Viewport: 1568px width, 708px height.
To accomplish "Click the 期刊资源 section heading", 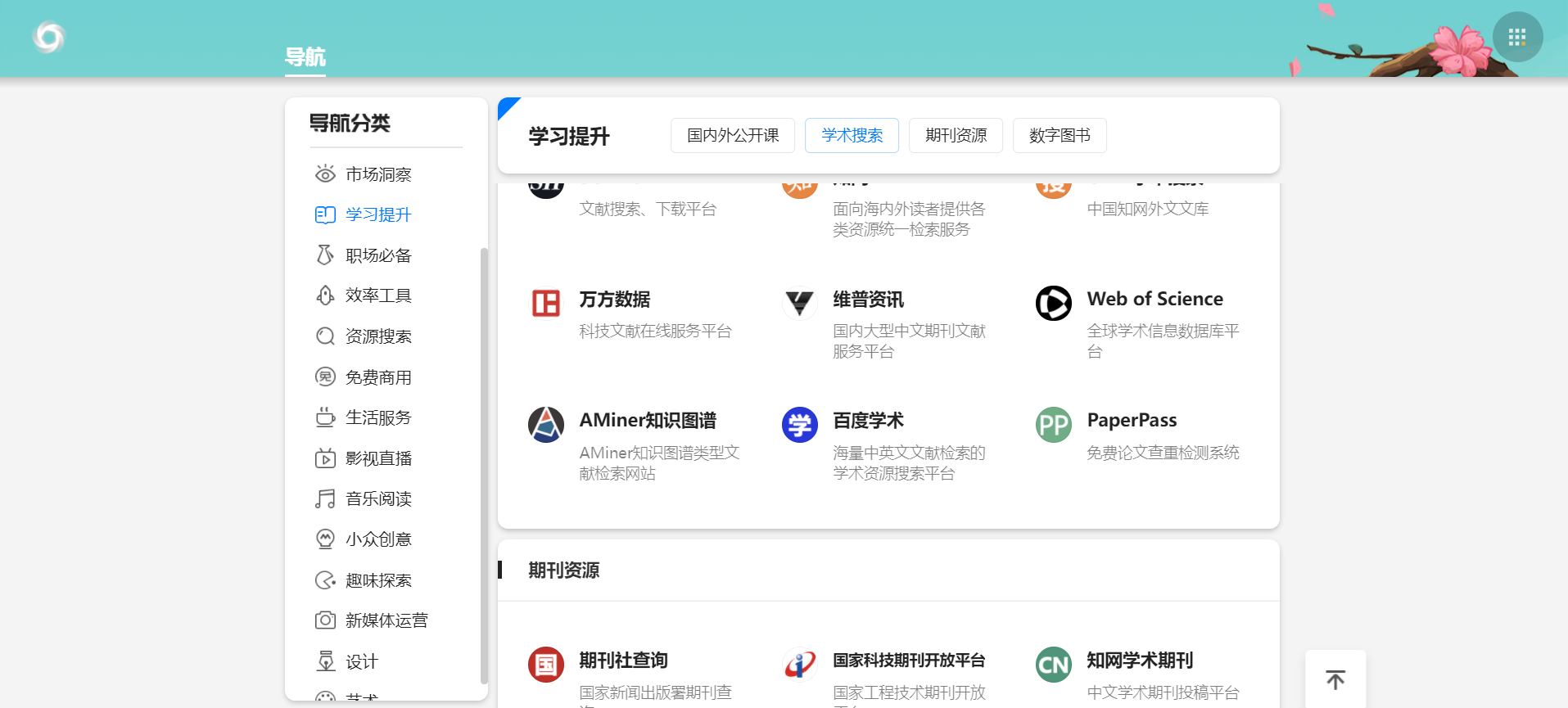I will coord(564,570).
